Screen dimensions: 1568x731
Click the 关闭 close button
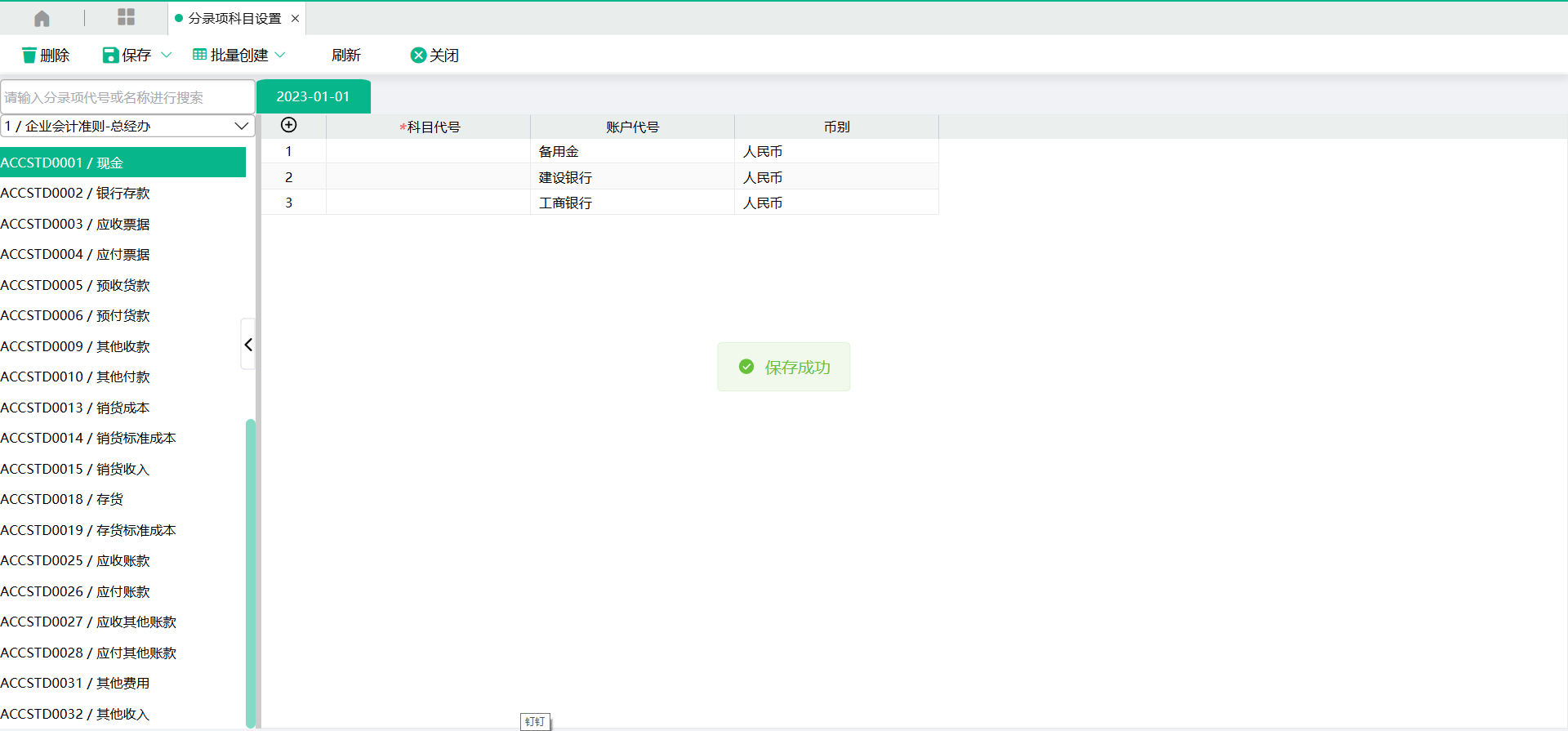(x=434, y=55)
